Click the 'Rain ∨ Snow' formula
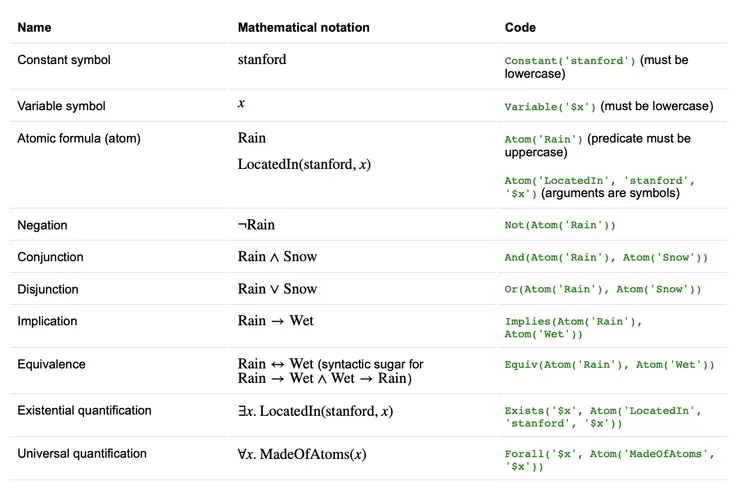 [x=277, y=289]
